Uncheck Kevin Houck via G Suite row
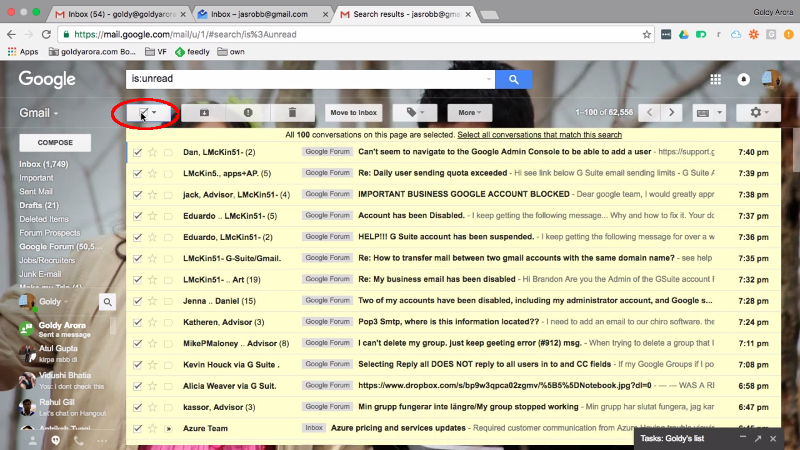 (x=137, y=365)
